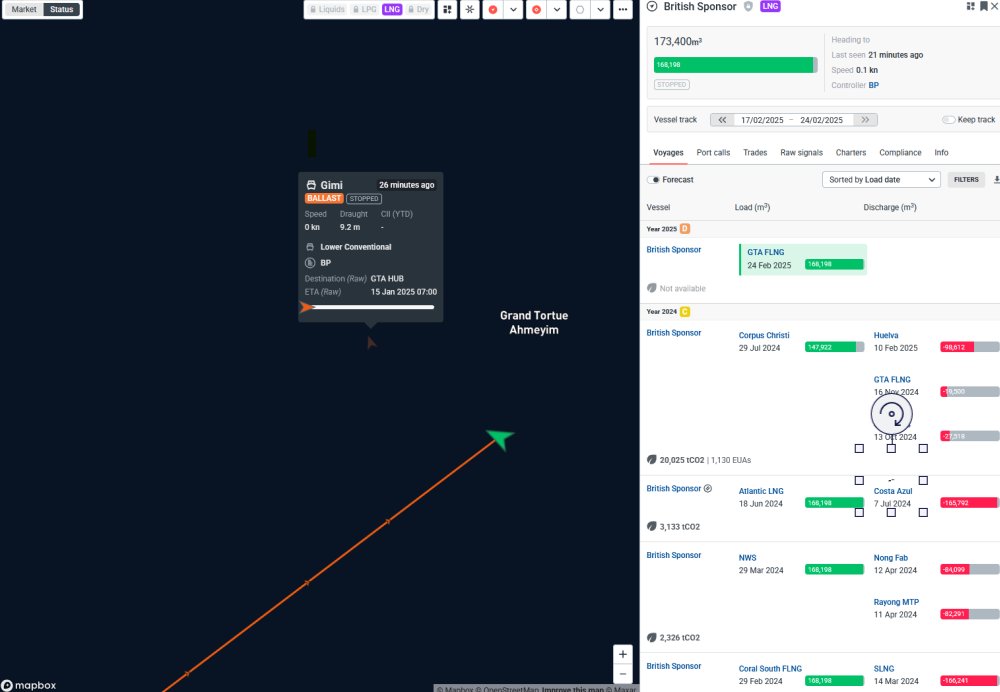Open the Charters tab
The height and width of the screenshot is (692, 1000).
coord(851,153)
